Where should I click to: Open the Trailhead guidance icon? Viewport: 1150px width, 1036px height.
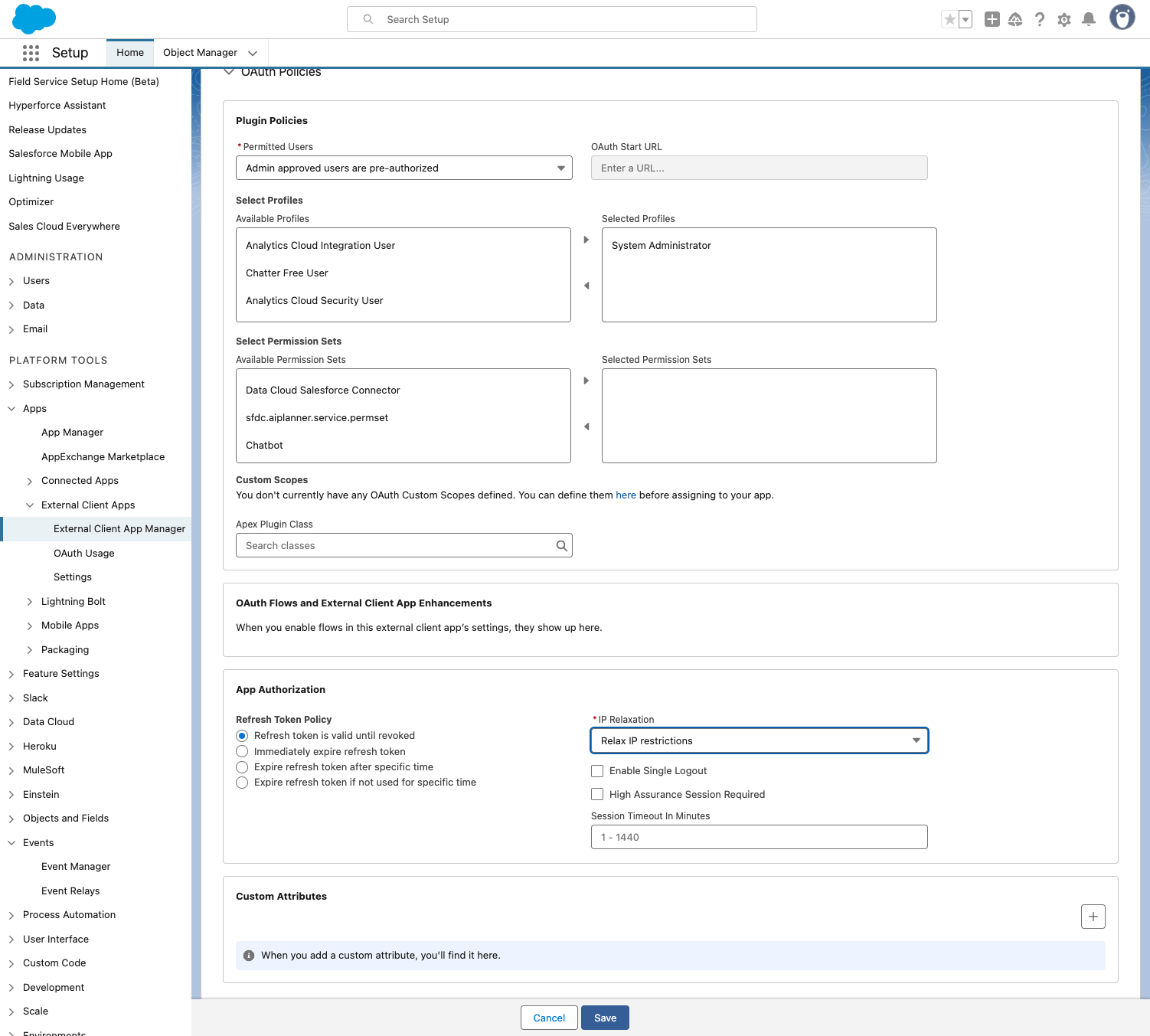[1015, 19]
